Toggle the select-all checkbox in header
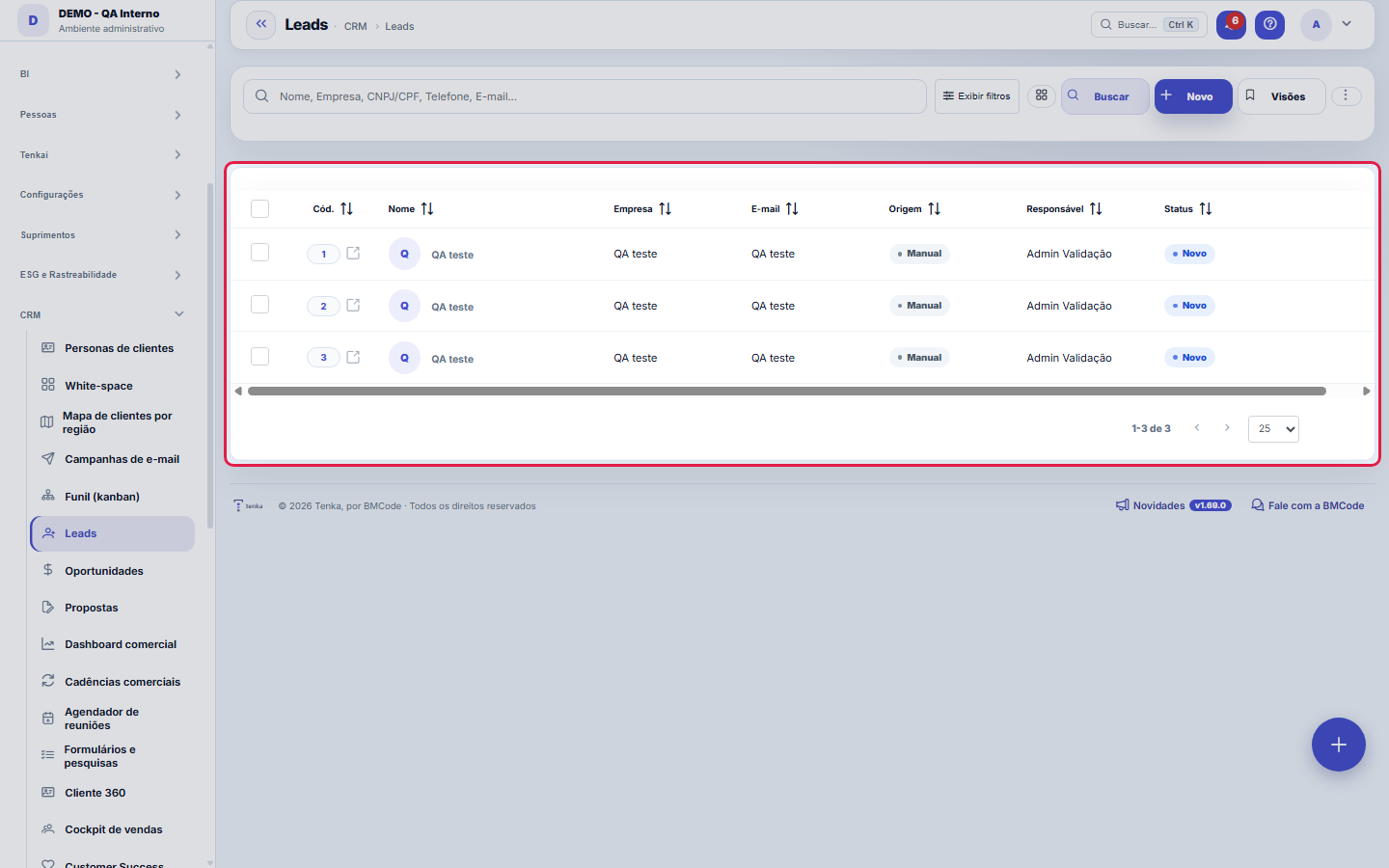This screenshot has height=868, width=1389. click(x=259, y=208)
